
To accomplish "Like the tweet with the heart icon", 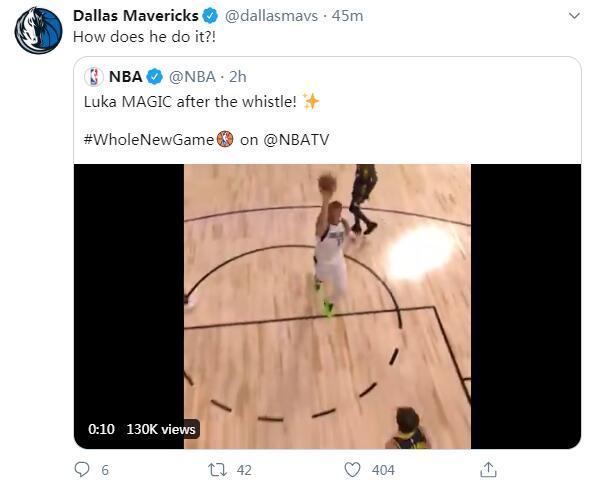I will click(352, 470).
